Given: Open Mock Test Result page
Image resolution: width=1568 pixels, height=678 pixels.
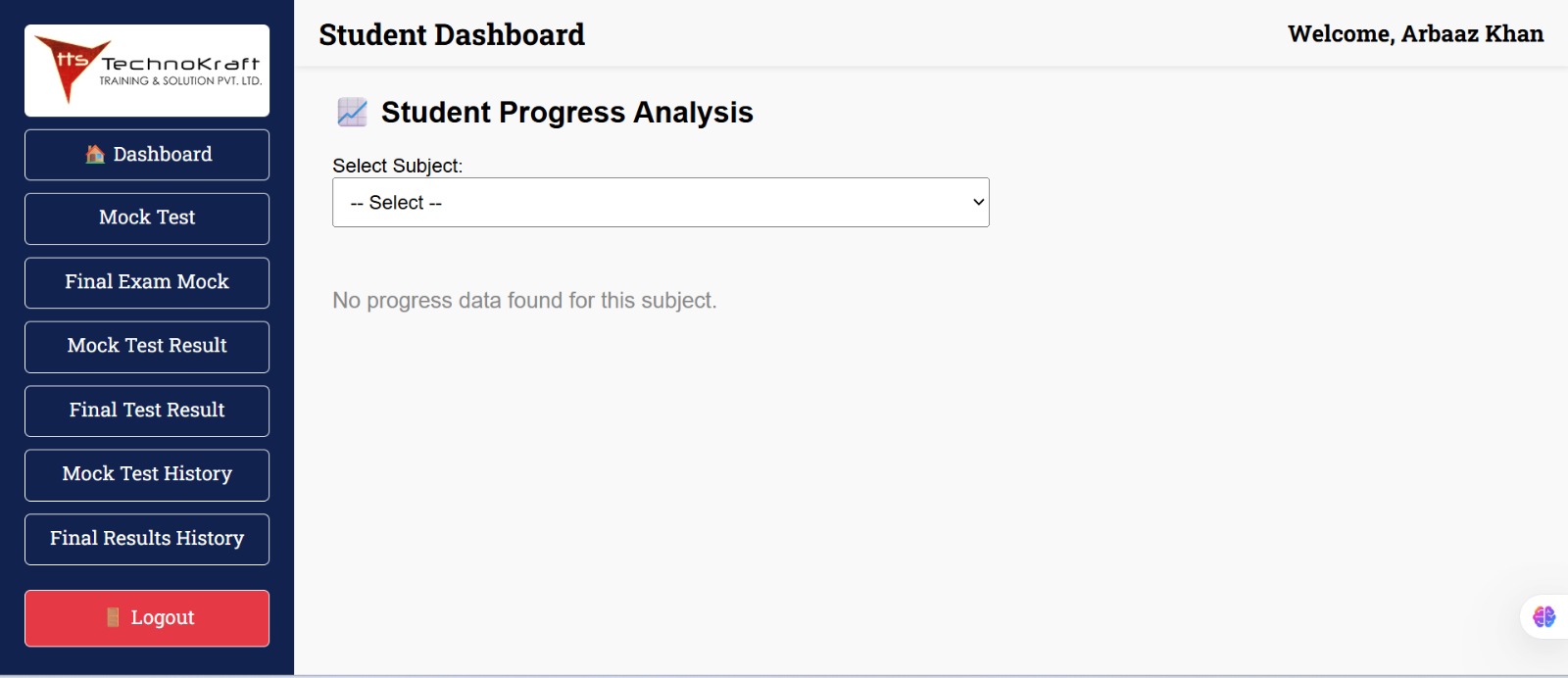Looking at the screenshot, I should (146, 346).
